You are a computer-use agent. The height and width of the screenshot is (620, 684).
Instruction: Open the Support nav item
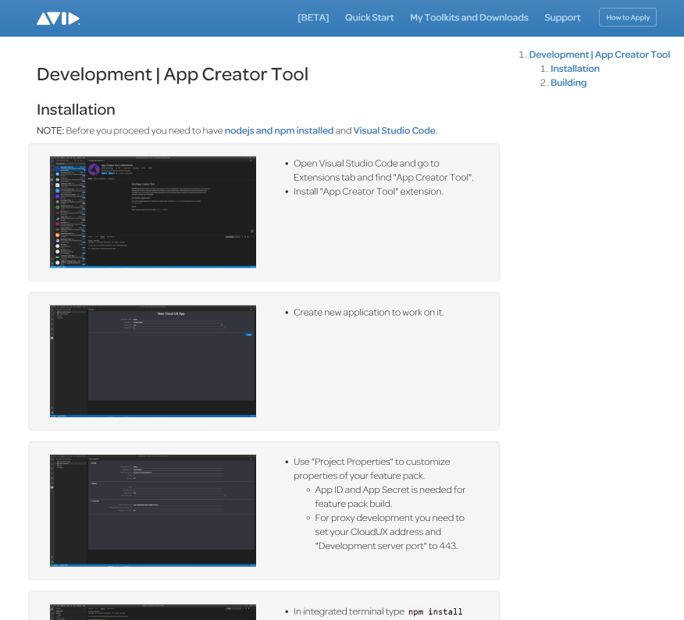click(562, 17)
